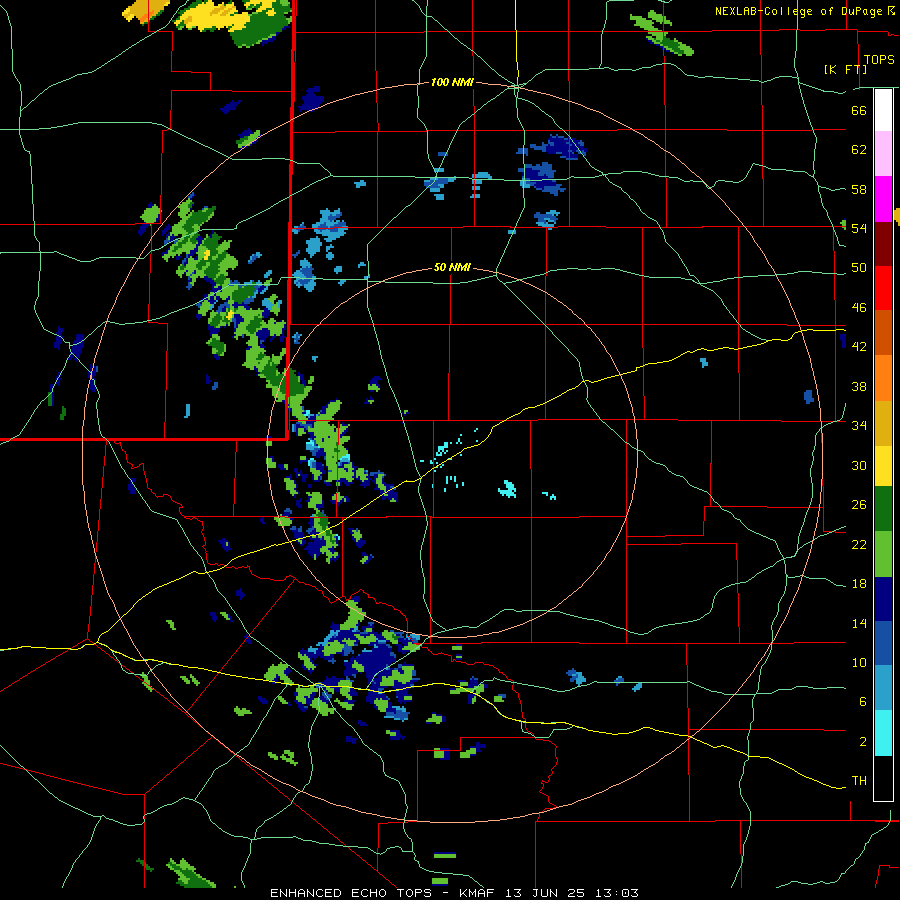The image size is (900, 900).
Task: Click the "10" legend value
Action: pyautogui.click(x=859, y=662)
